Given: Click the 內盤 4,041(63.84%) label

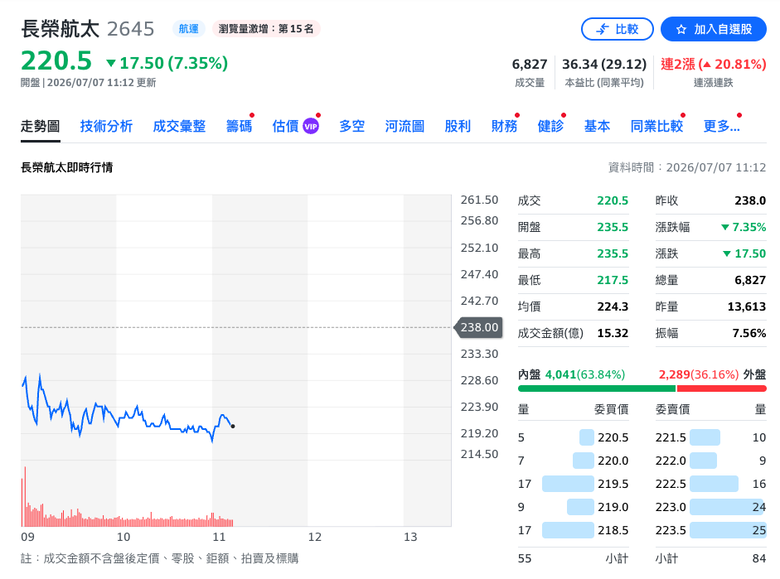Looking at the screenshot, I should click(x=572, y=374).
